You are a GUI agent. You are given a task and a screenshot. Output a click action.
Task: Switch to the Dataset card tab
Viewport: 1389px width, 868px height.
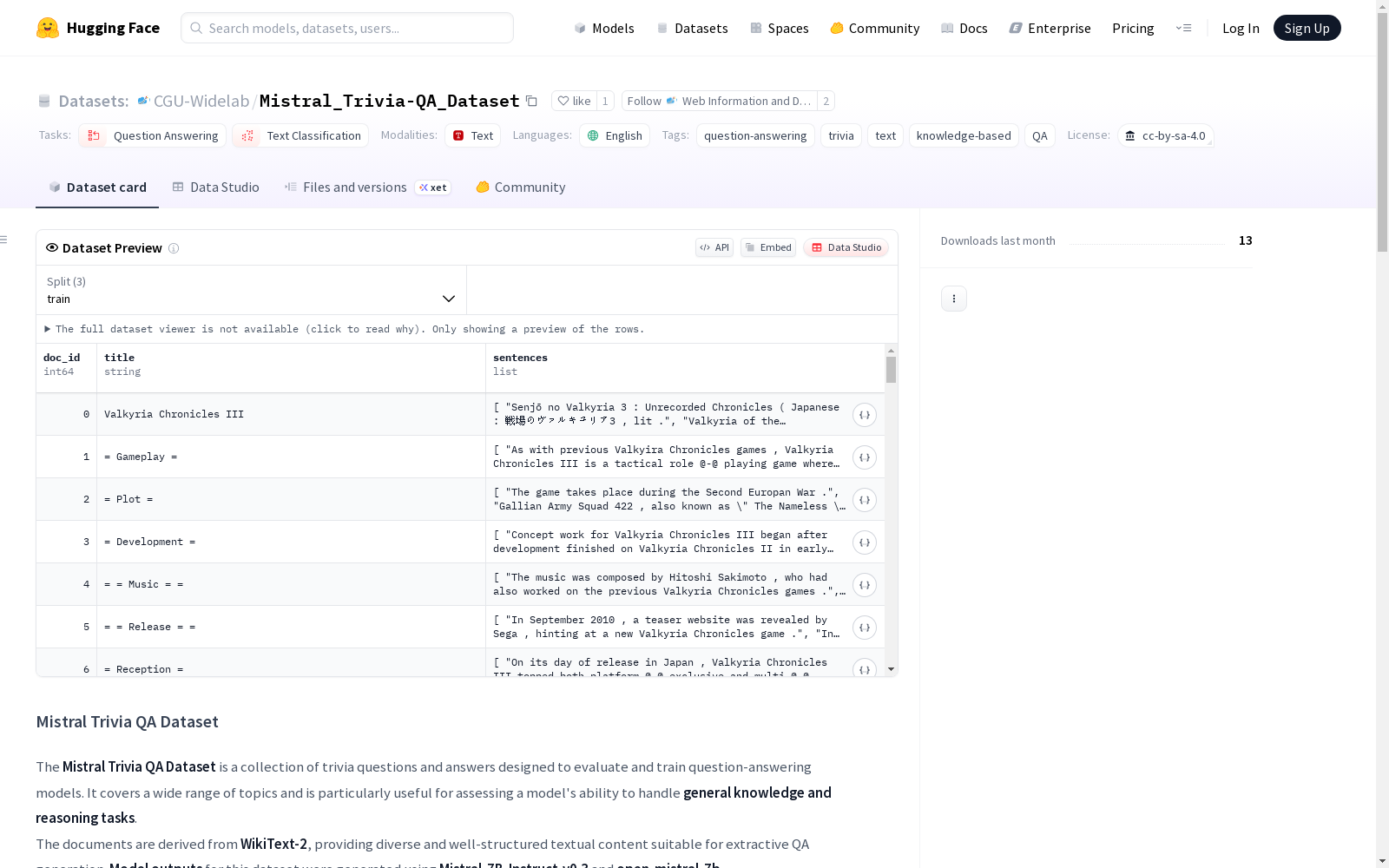click(x=97, y=187)
